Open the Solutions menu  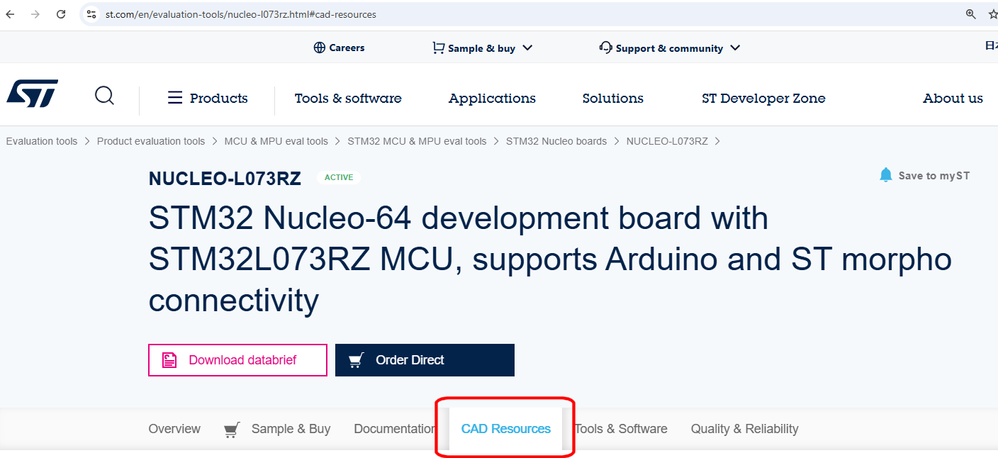tap(613, 99)
